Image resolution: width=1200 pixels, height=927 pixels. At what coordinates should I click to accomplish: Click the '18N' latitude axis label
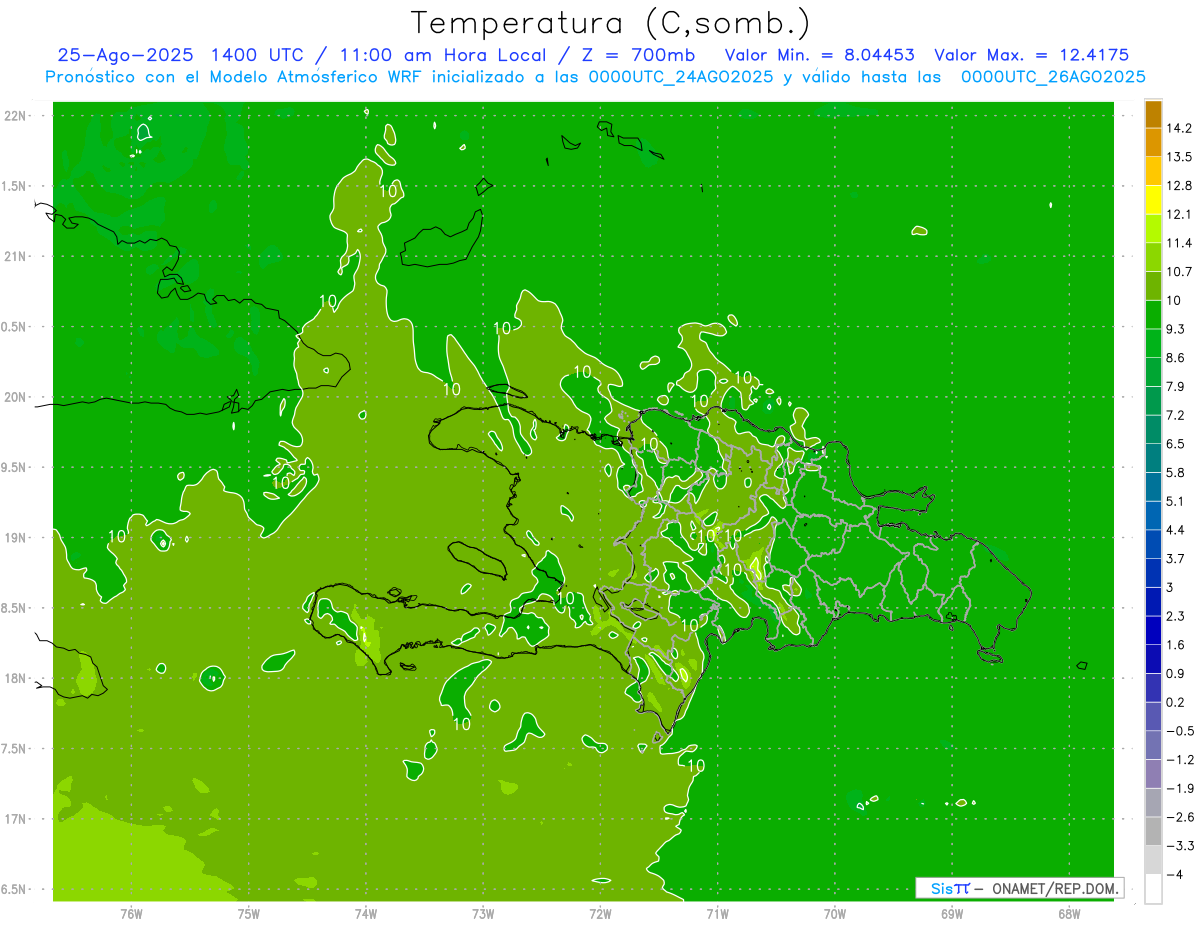click(15, 678)
